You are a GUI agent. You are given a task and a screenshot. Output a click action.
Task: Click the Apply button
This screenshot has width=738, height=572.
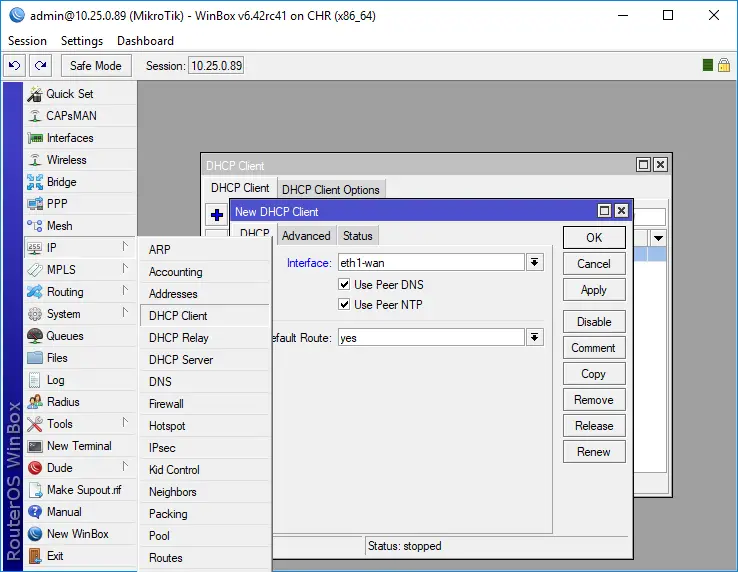point(594,290)
